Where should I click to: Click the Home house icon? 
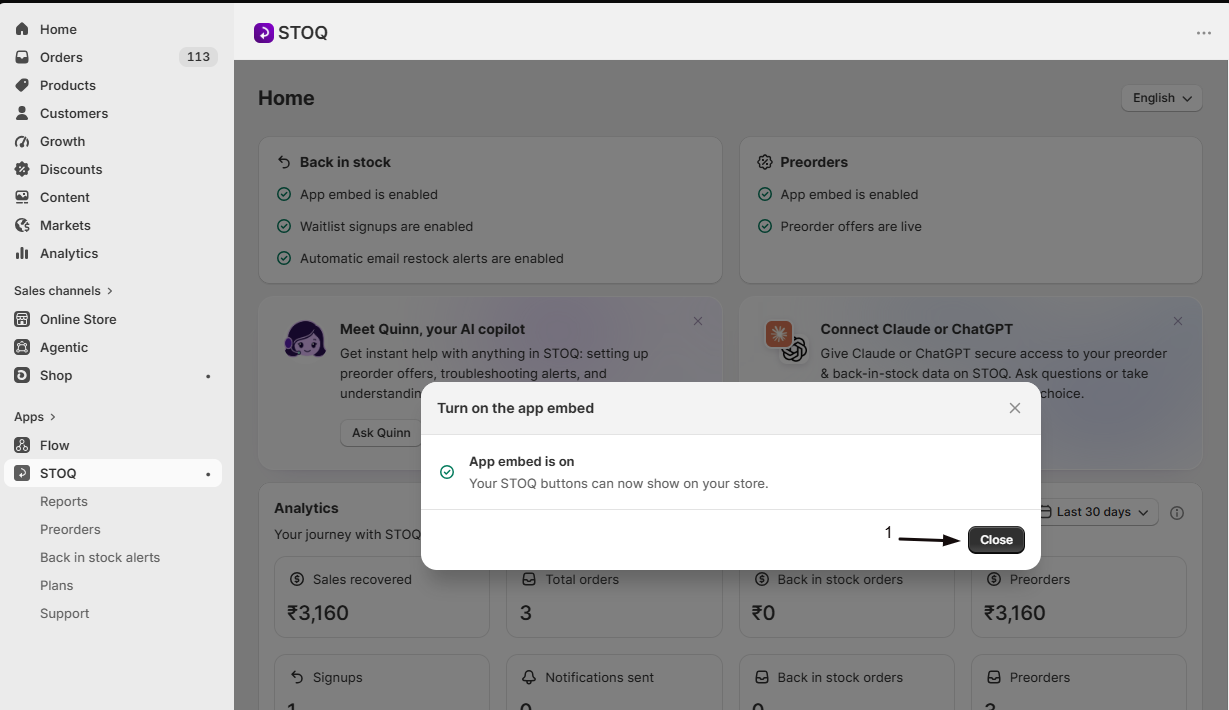coord(22,29)
